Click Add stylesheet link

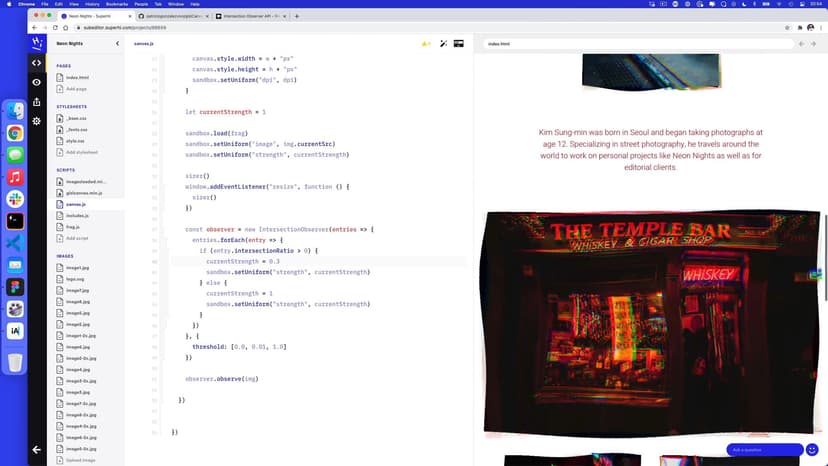(x=82, y=152)
